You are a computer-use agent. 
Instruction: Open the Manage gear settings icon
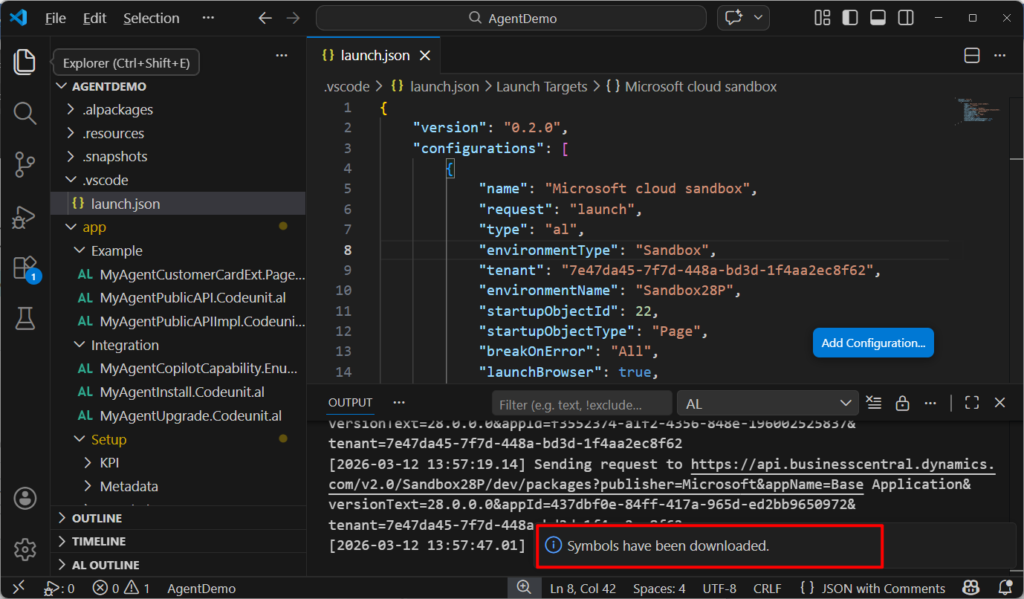tap(25, 549)
